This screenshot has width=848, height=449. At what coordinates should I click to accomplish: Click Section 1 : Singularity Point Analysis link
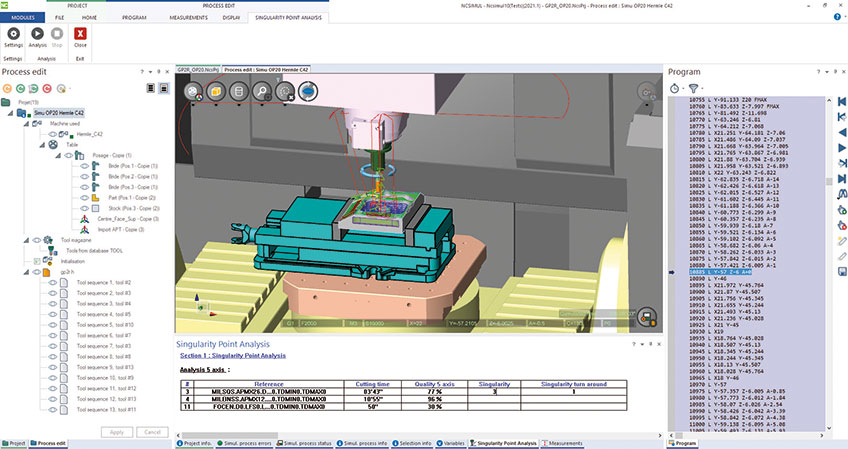point(232,356)
